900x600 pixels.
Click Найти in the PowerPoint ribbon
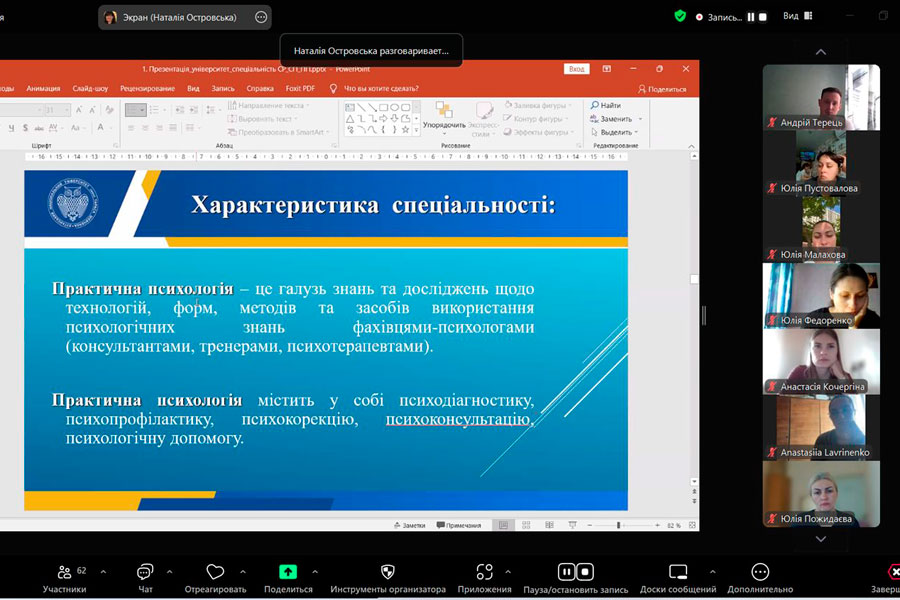click(607, 106)
